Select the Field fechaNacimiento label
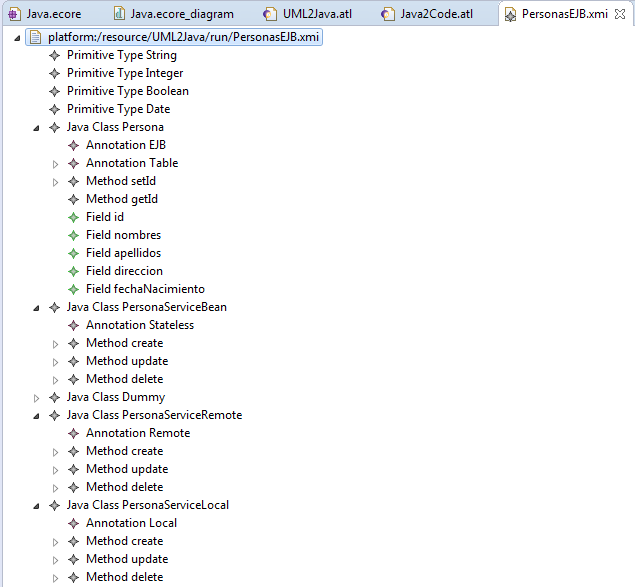635x587 pixels. click(145, 289)
